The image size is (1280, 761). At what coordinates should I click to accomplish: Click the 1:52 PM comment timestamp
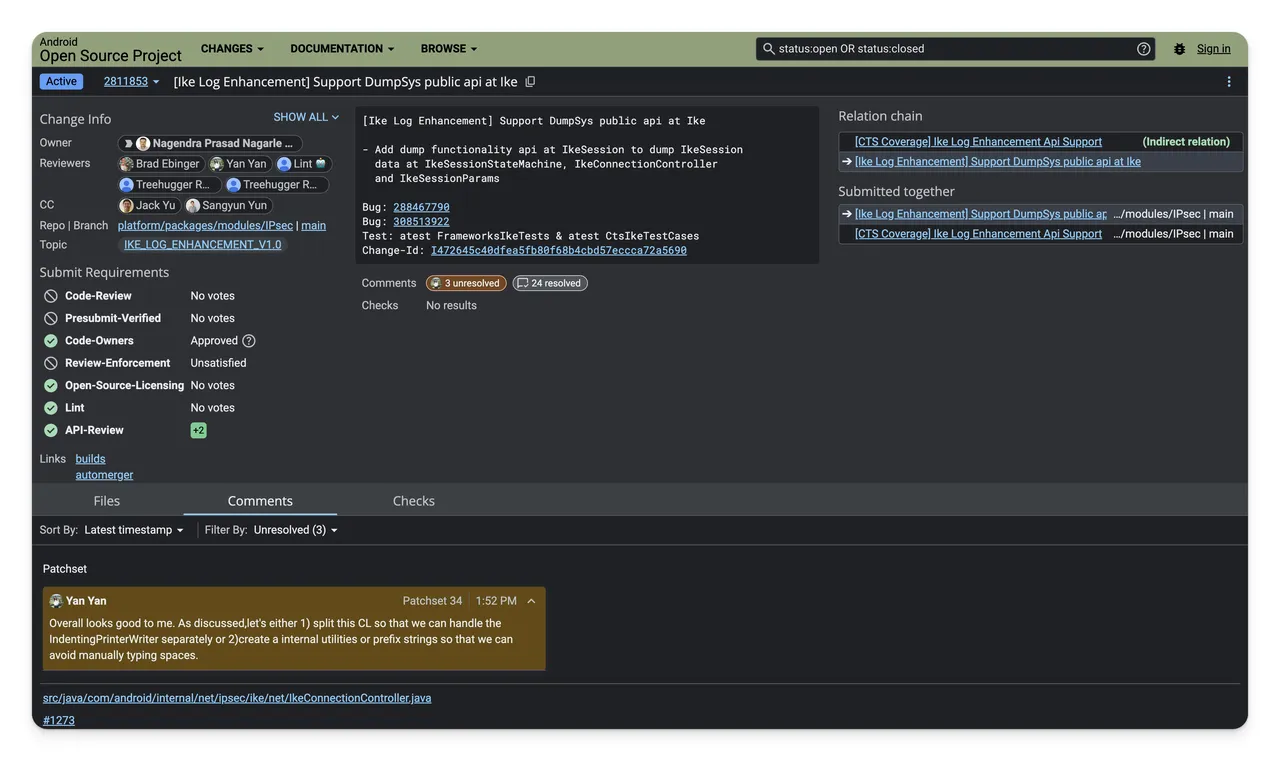pos(496,601)
